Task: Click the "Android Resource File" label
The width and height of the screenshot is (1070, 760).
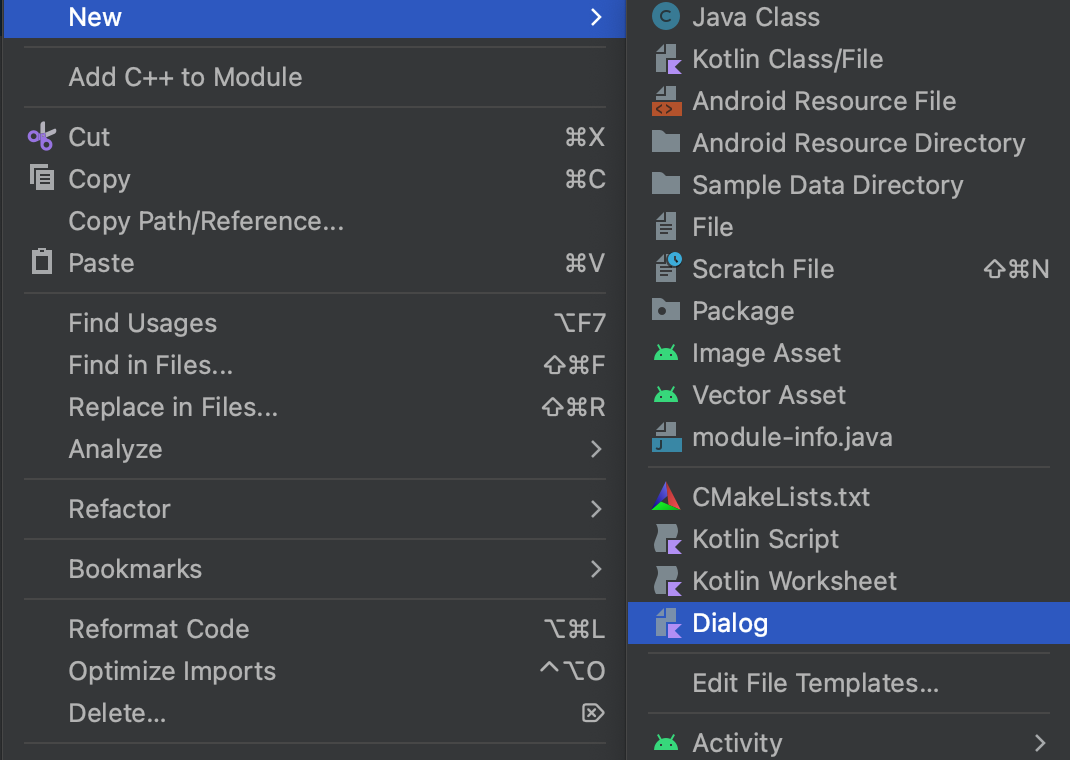Action: [x=824, y=101]
